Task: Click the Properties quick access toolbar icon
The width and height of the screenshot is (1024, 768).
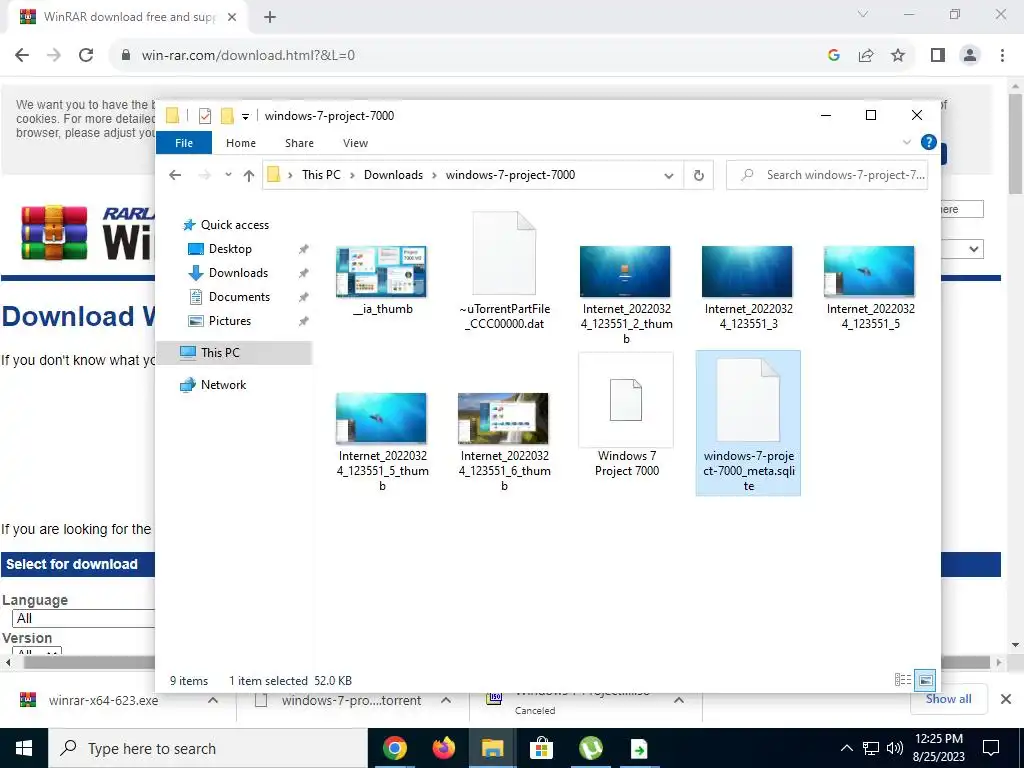Action: (205, 116)
